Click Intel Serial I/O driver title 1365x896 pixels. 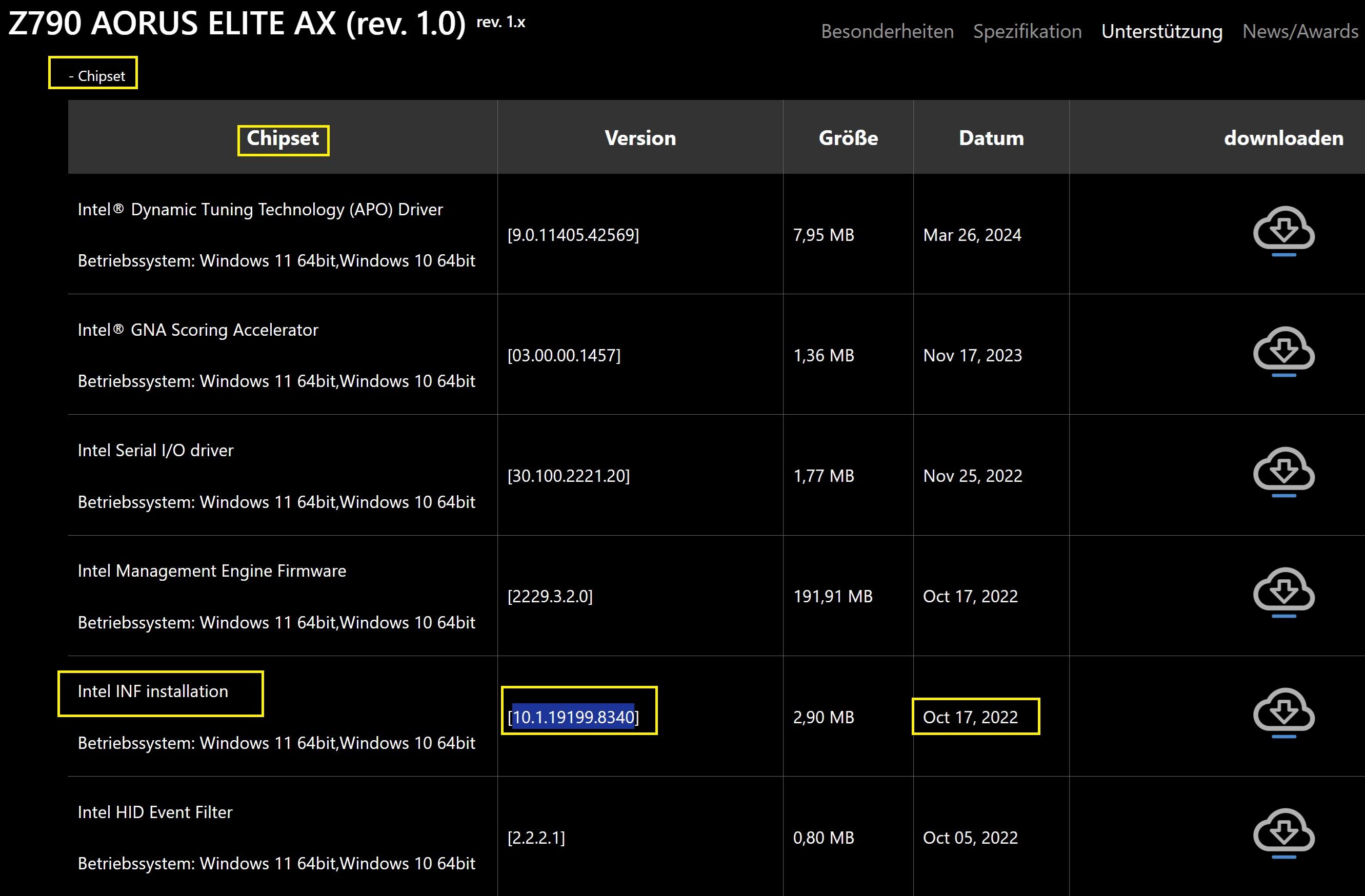click(155, 451)
